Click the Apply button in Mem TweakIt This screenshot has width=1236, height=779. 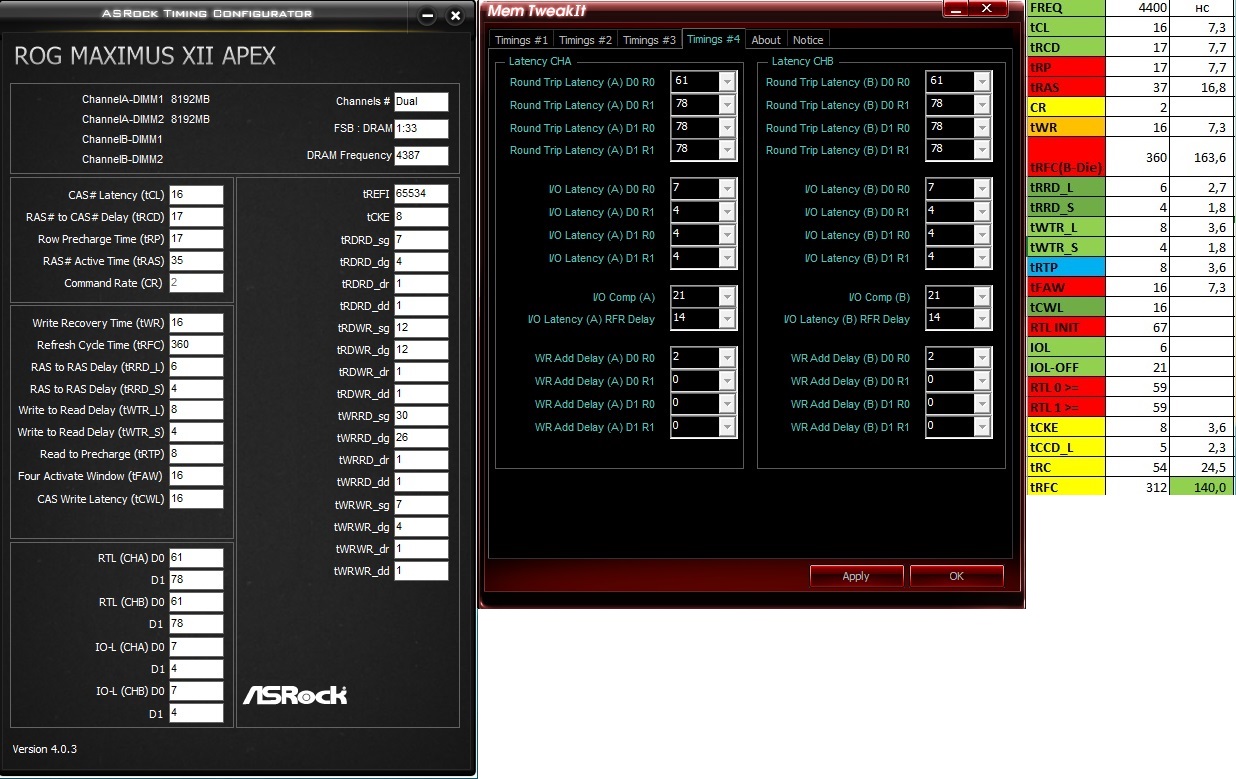pyautogui.click(x=856, y=576)
